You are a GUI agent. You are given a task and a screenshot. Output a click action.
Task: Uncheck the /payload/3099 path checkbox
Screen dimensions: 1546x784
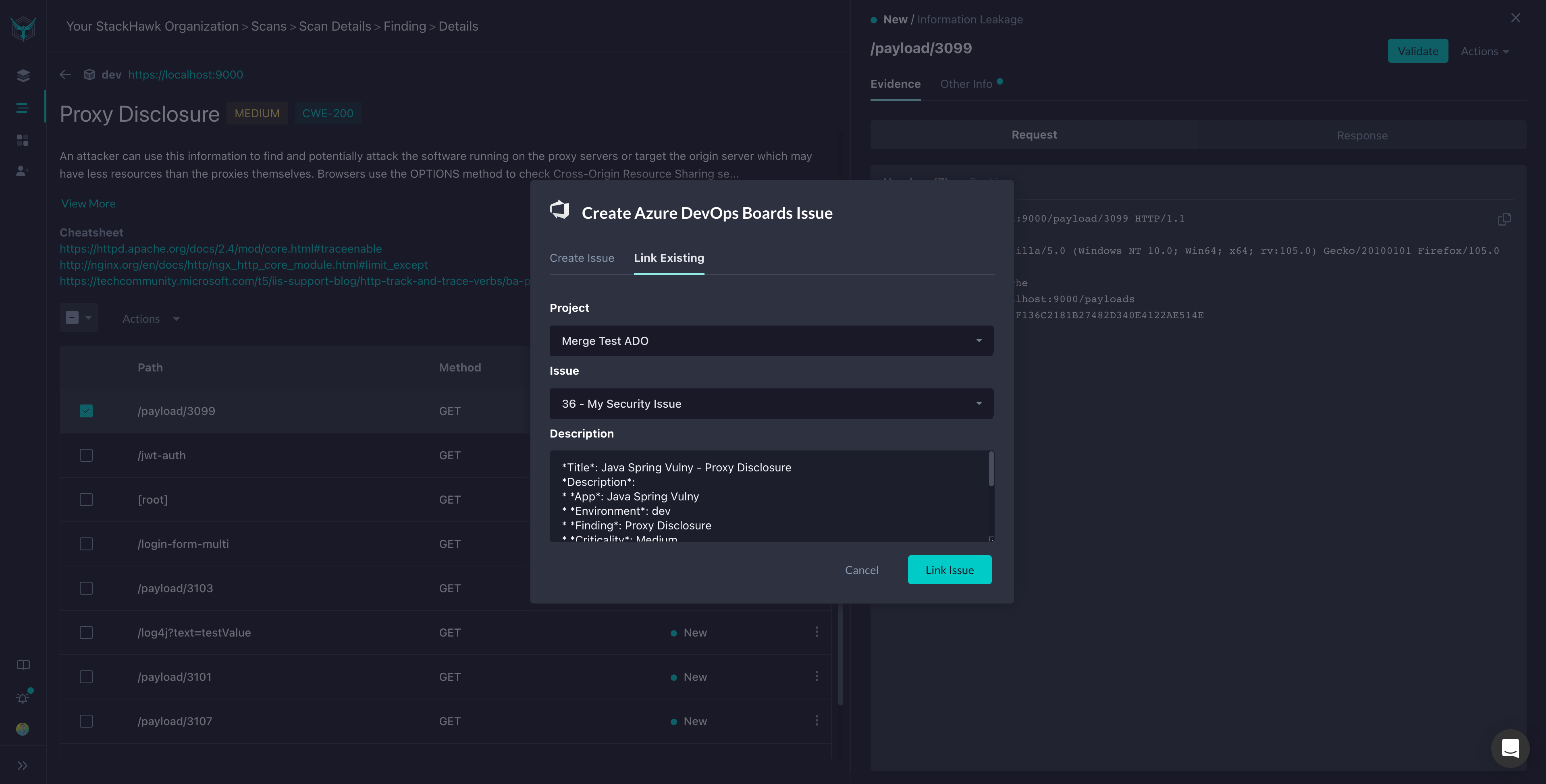tap(86, 411)
